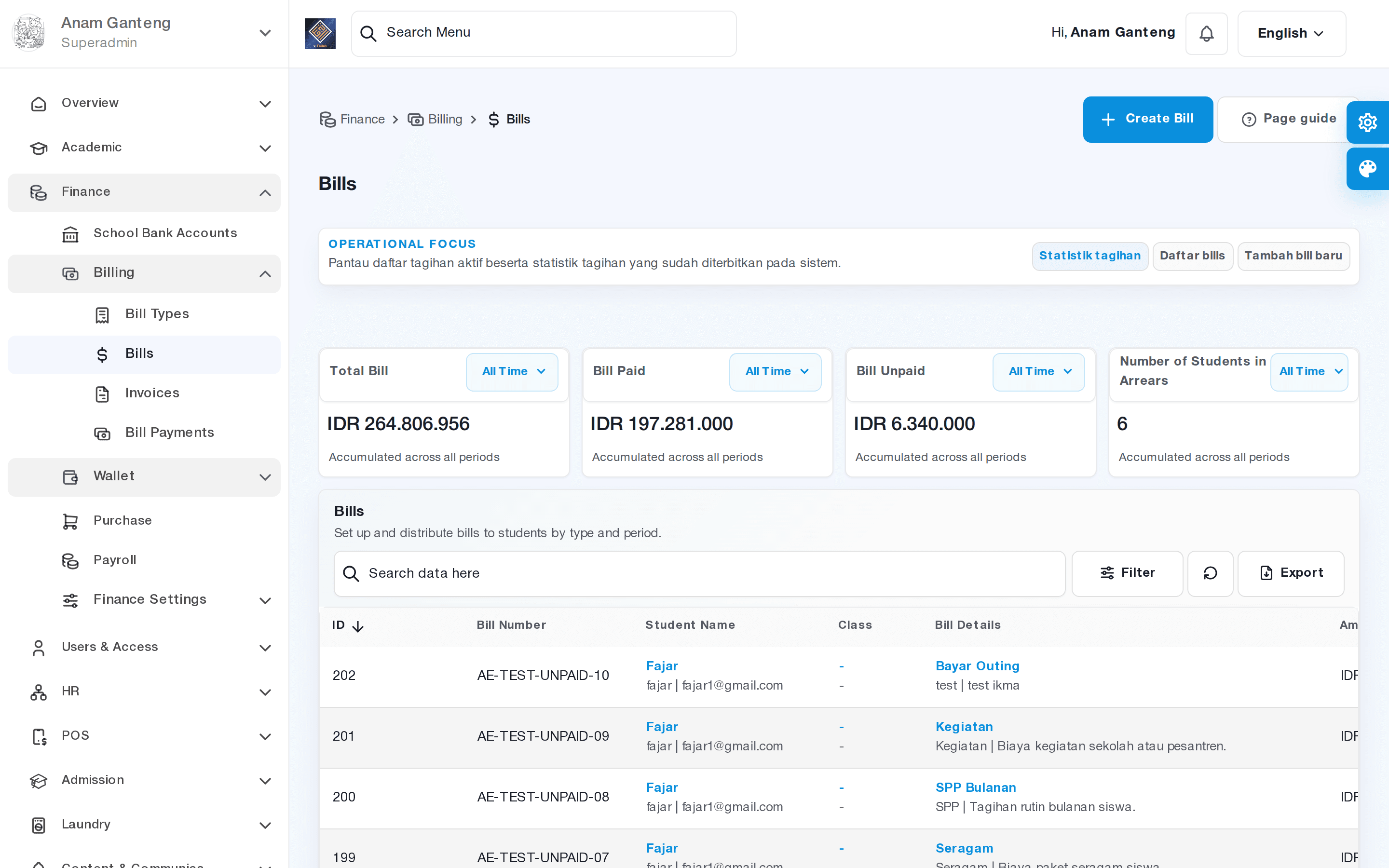Open the Bayar Outing bill details link
Viewport: 1389px width, 868px height.
(977, 666)
